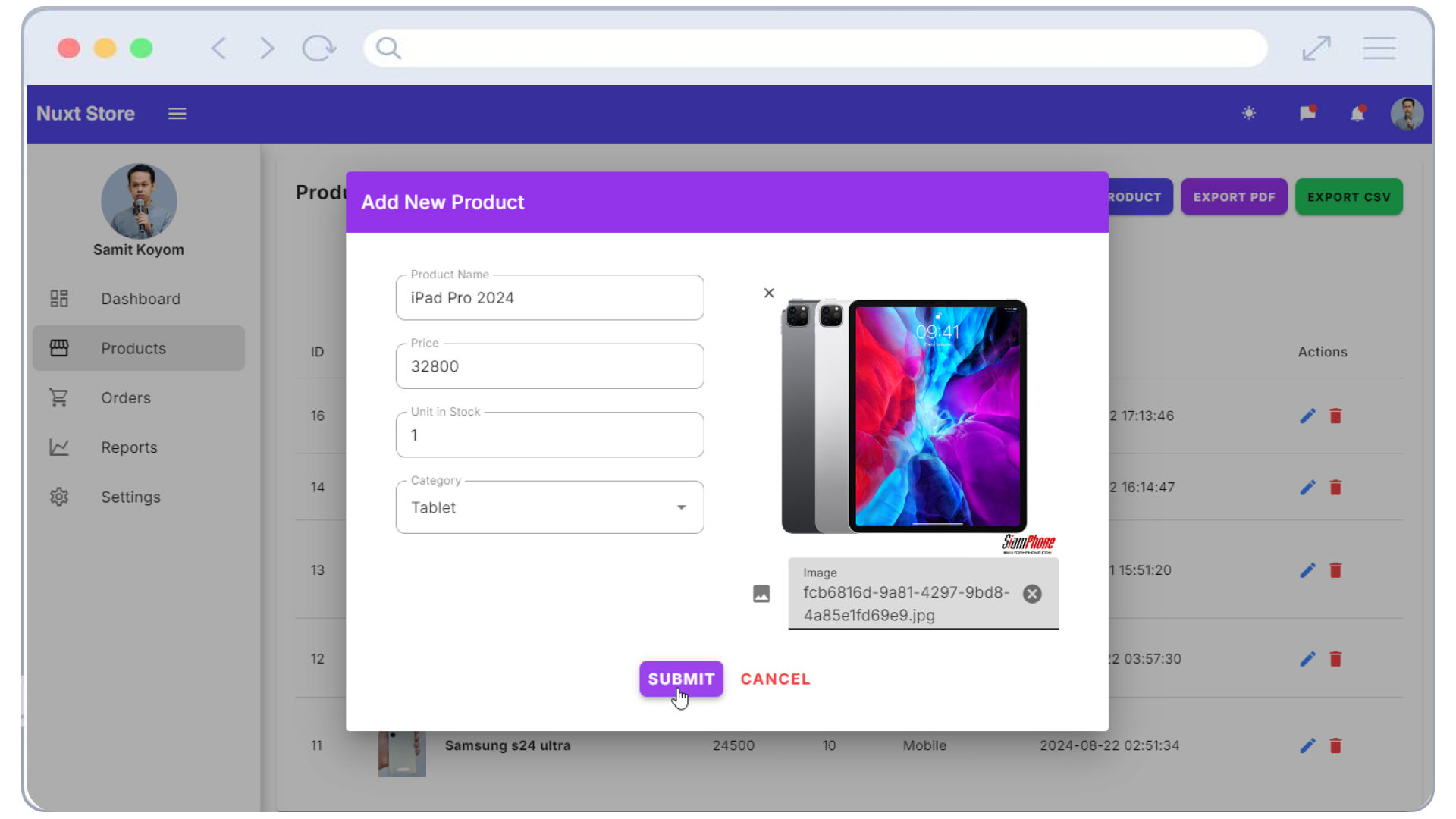This screenshot has height=819, width=1456.
Task: Delete product row 14 with the trash icon
Action: click(x=1335, y=487)
